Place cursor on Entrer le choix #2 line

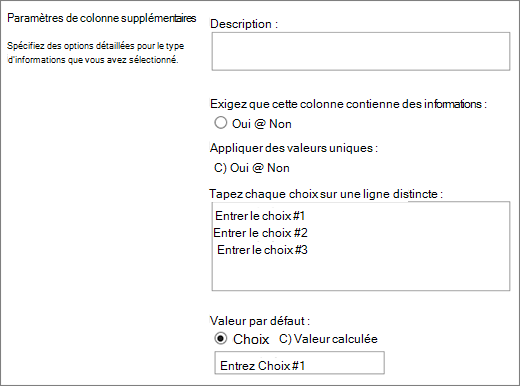[260, 233]
